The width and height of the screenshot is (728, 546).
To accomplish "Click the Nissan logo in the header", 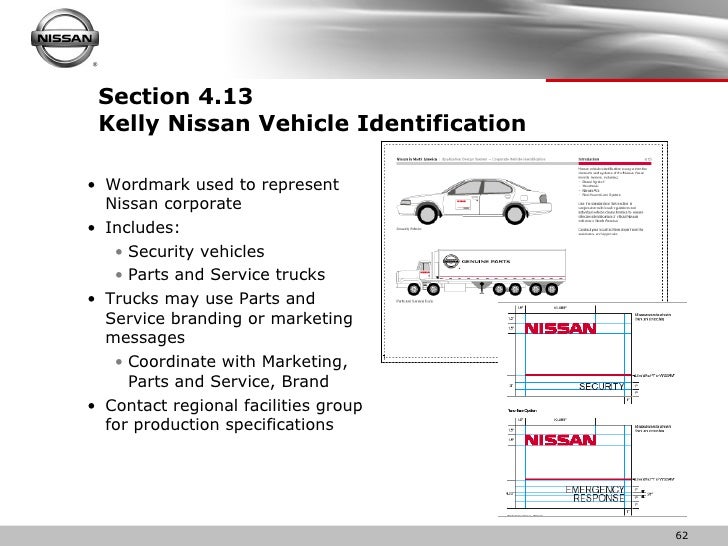I will coord(65,38).
